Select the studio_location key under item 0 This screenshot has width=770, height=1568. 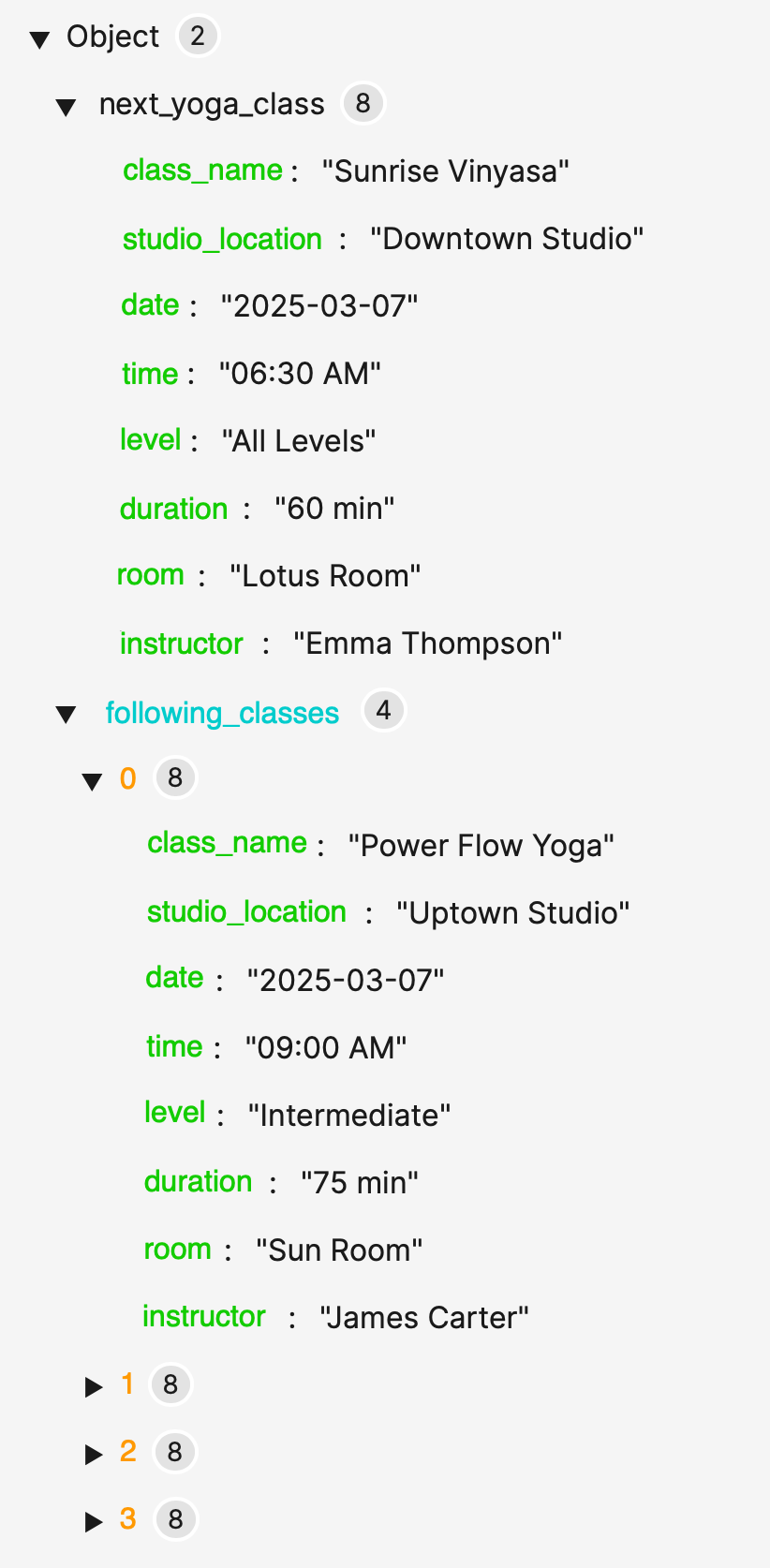point(246,911)
